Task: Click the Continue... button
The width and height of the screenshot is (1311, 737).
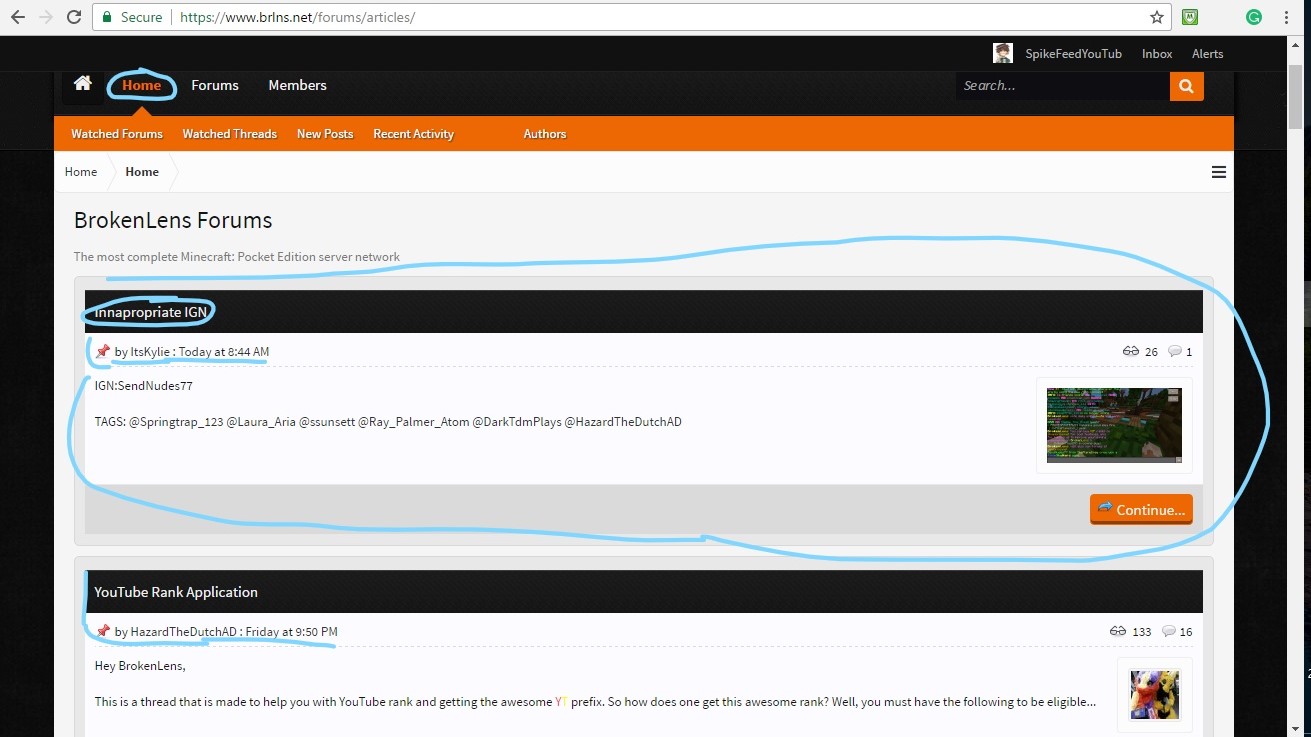Action: click(x=1141, y=510)
